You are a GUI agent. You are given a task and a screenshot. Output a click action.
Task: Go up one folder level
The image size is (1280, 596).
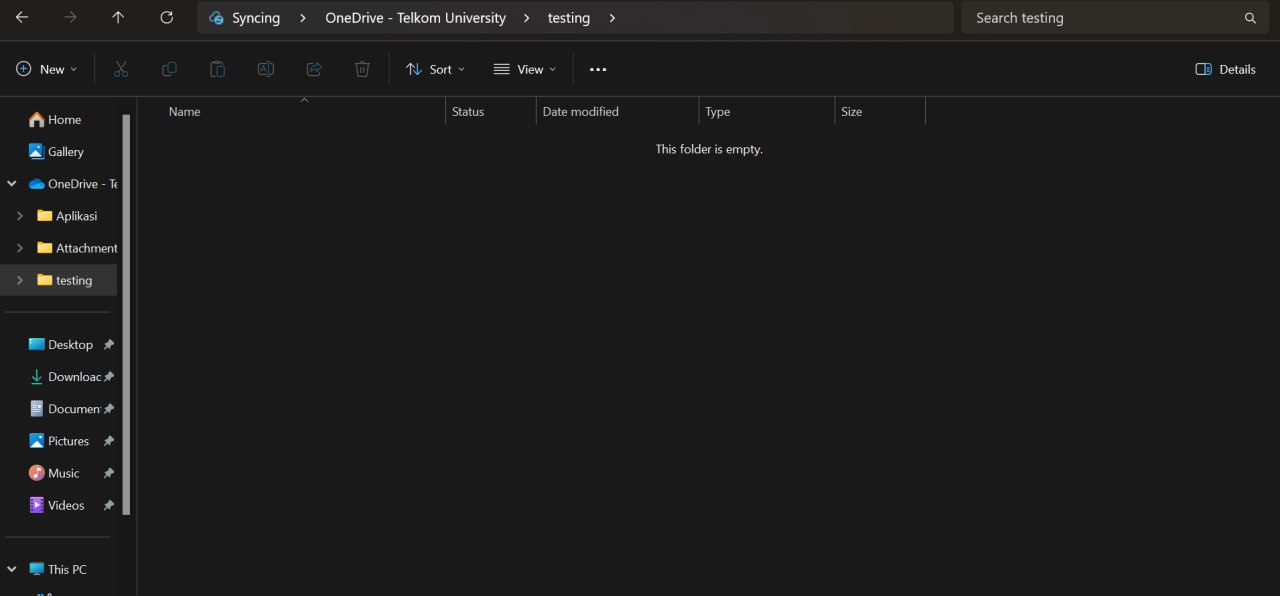(118, 17)
